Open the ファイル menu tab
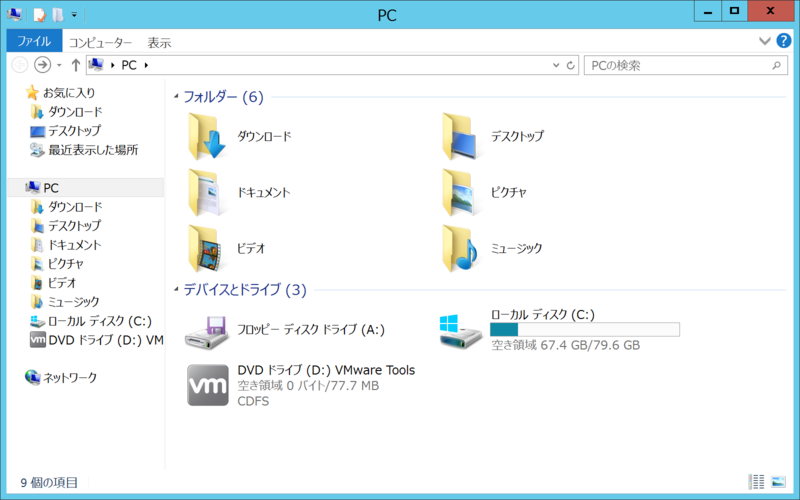Screen dimensions: 800x500 click(34, 41)
